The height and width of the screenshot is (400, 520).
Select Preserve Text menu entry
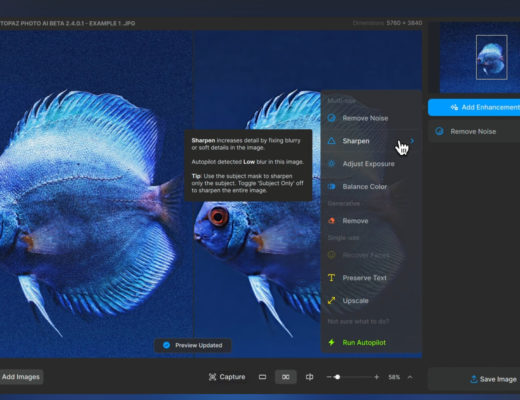pyautogui.click(x=371, y=278)
